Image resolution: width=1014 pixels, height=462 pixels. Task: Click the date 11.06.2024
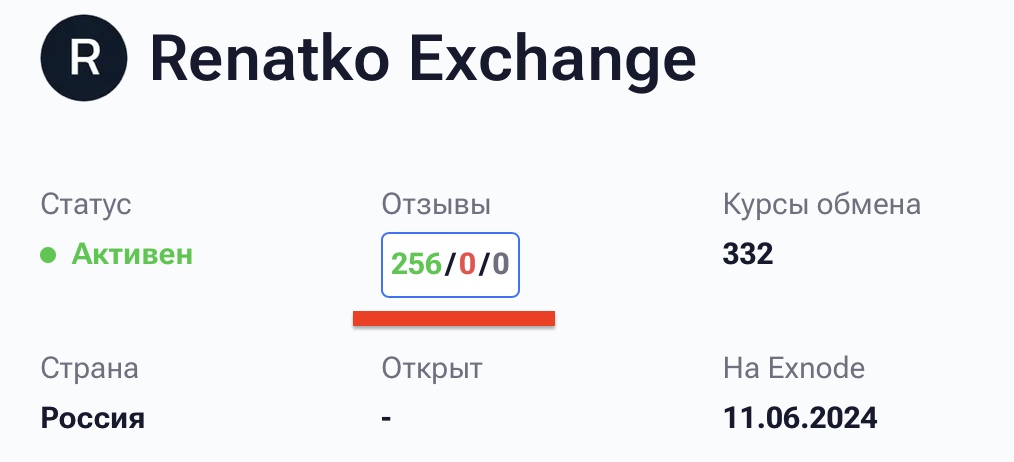[800, 417]
